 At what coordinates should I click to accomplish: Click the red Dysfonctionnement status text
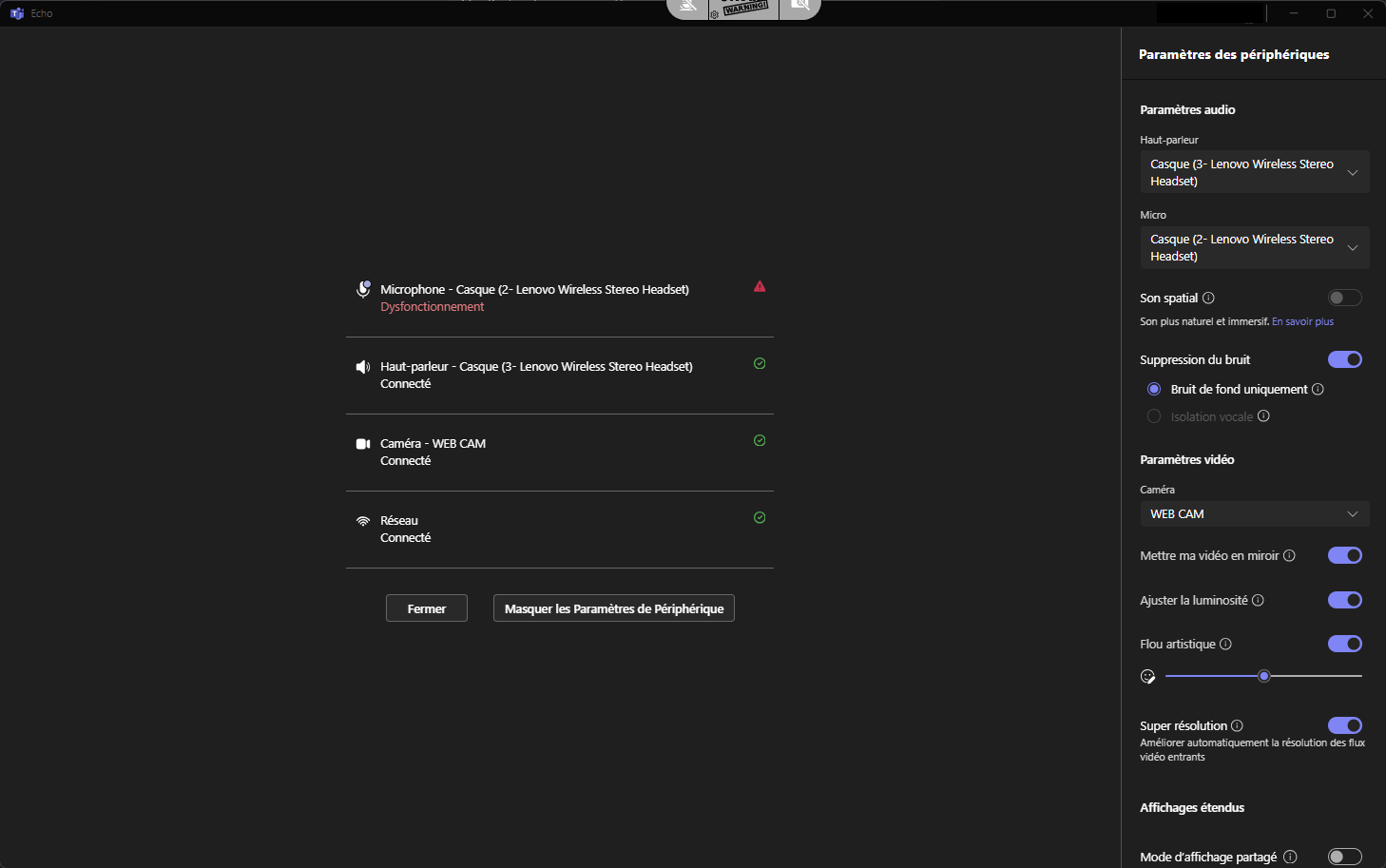click(433, 307)
